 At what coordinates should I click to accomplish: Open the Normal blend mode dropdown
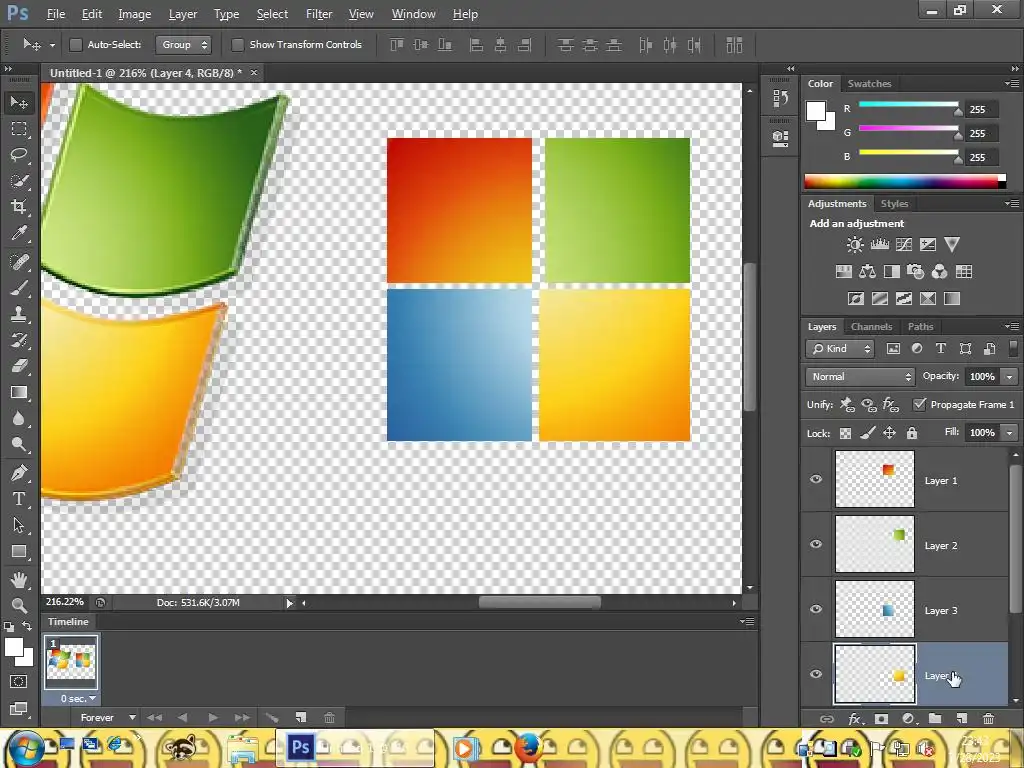point(860,376)
